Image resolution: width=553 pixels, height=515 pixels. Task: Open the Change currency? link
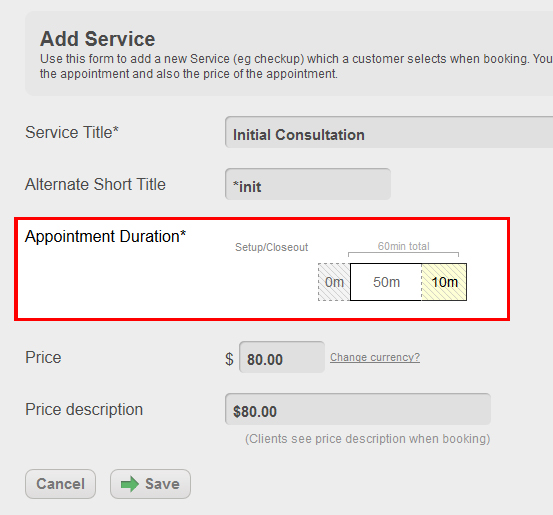click(375, 357)
